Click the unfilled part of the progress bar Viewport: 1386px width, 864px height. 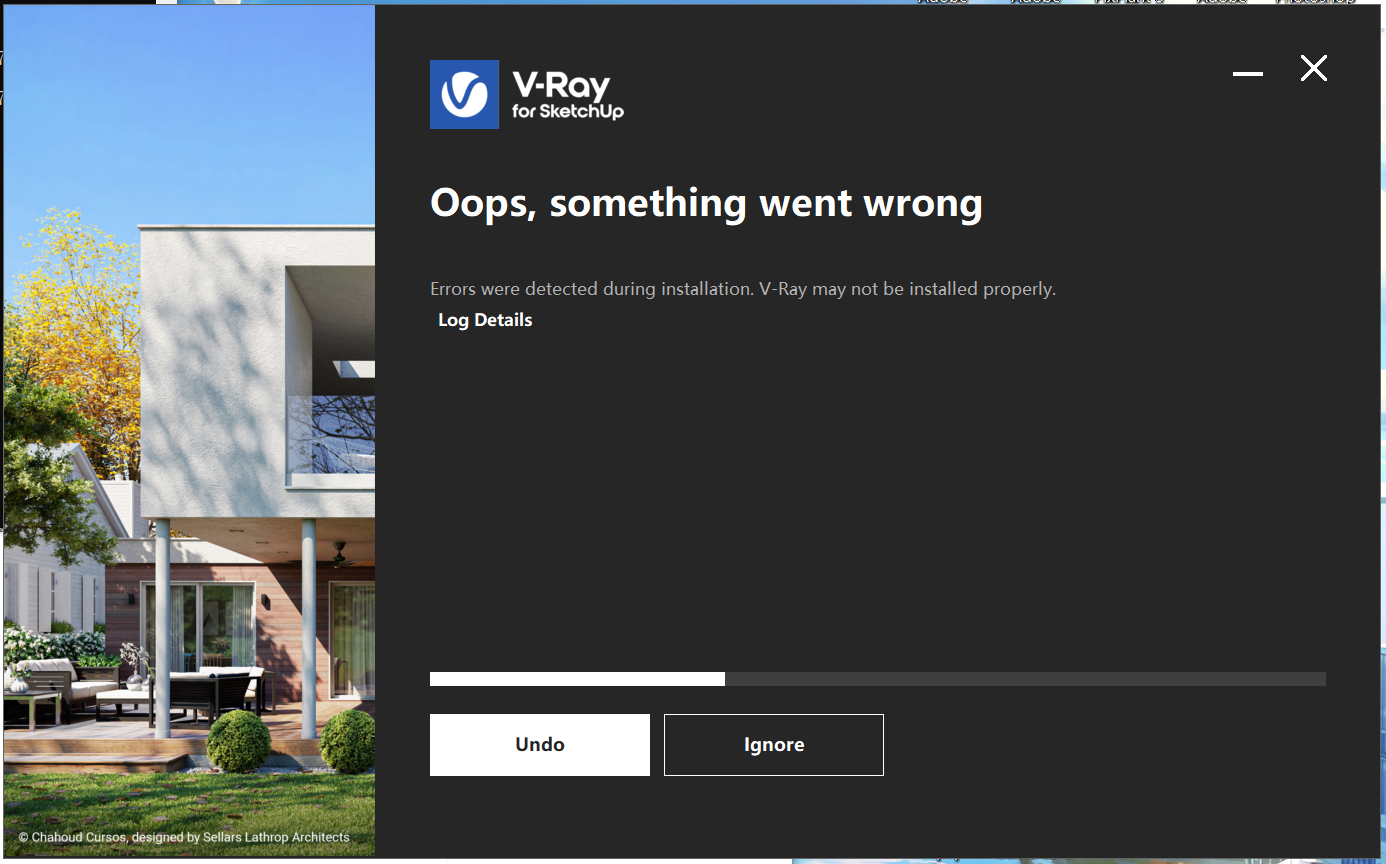click(1025, 679)
